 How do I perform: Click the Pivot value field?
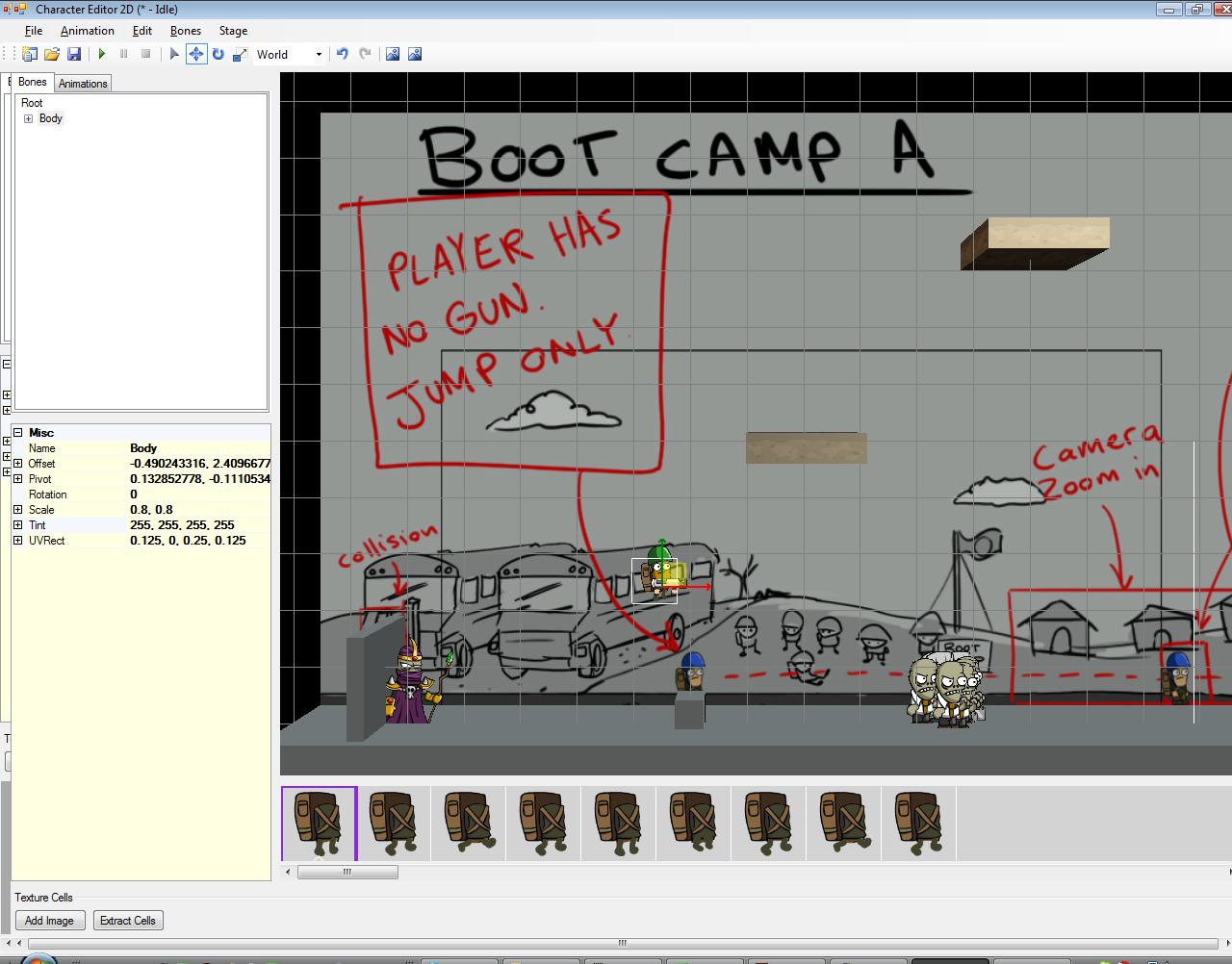click(x=199, y=479)
